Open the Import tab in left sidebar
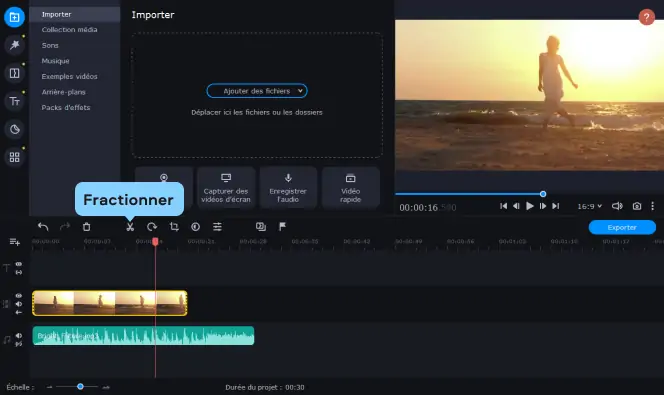 [x=14, y=17]
